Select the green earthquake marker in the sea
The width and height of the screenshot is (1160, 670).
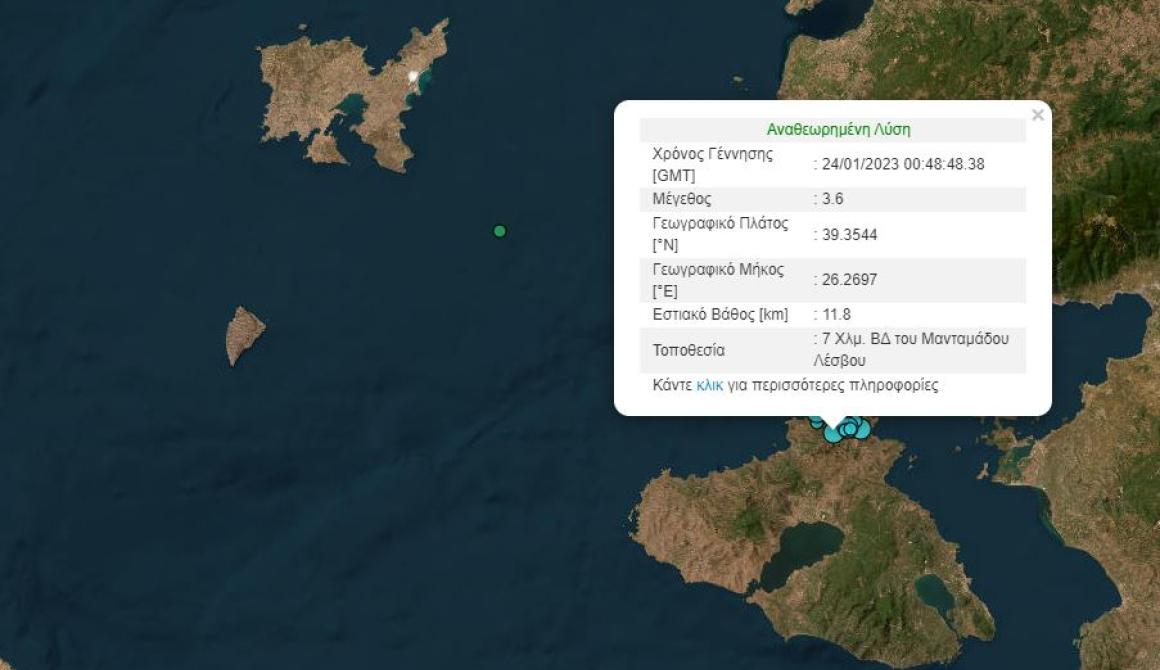tap(500, 231)
